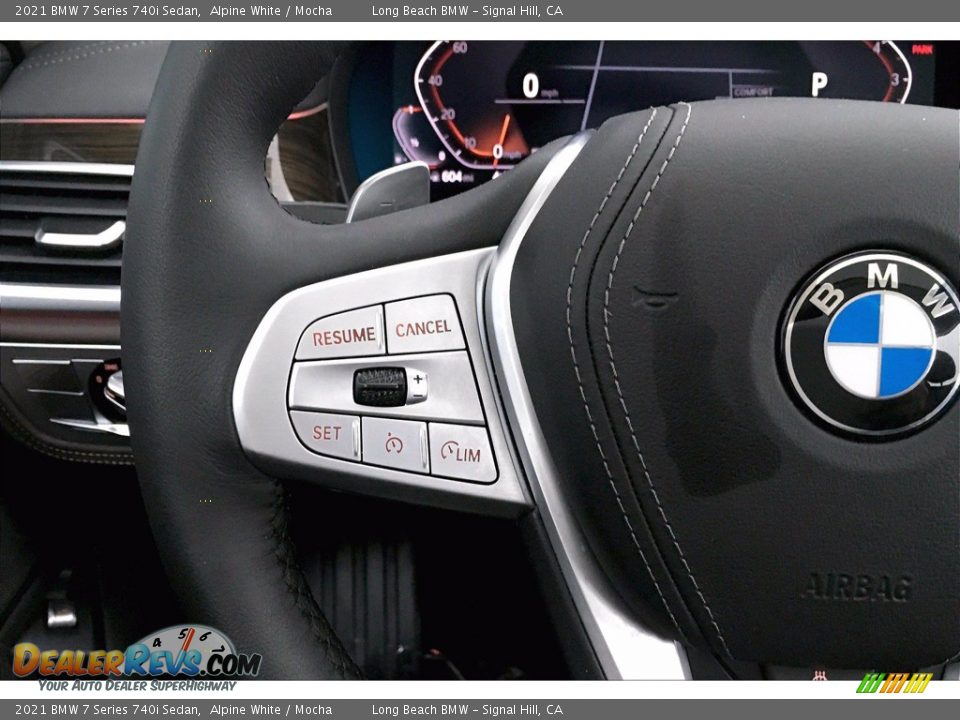Click the left shift paddle
The image size is (960, 720).
point(388,190)
